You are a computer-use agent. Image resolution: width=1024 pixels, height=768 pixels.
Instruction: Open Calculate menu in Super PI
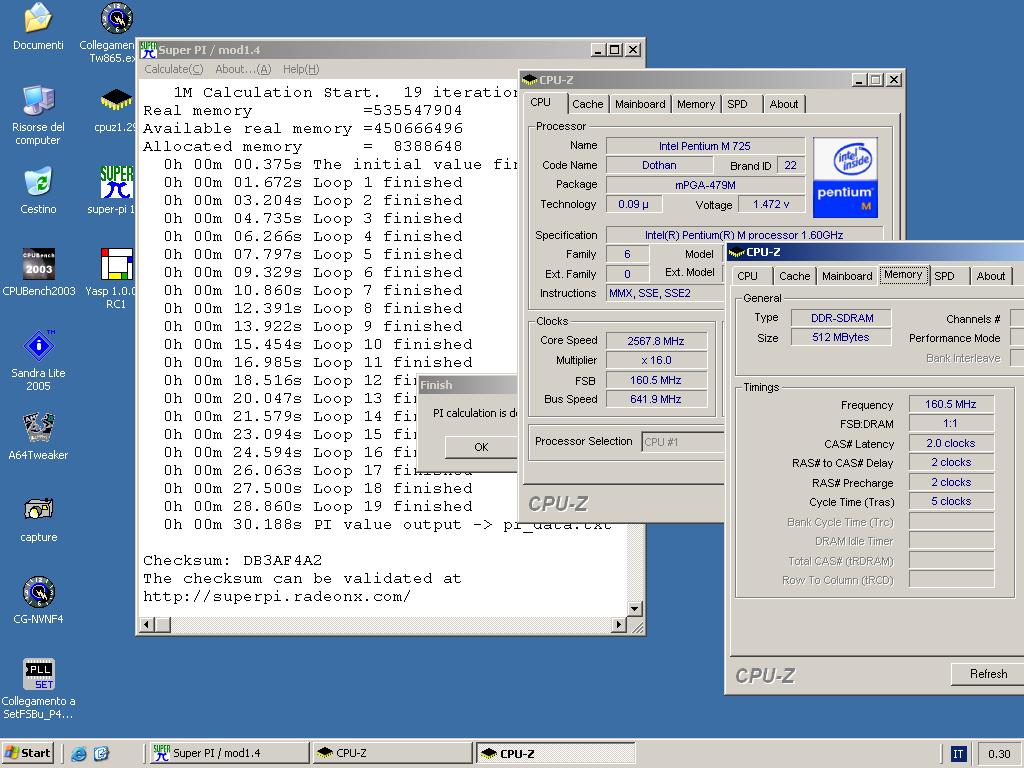tap(173, 69)
